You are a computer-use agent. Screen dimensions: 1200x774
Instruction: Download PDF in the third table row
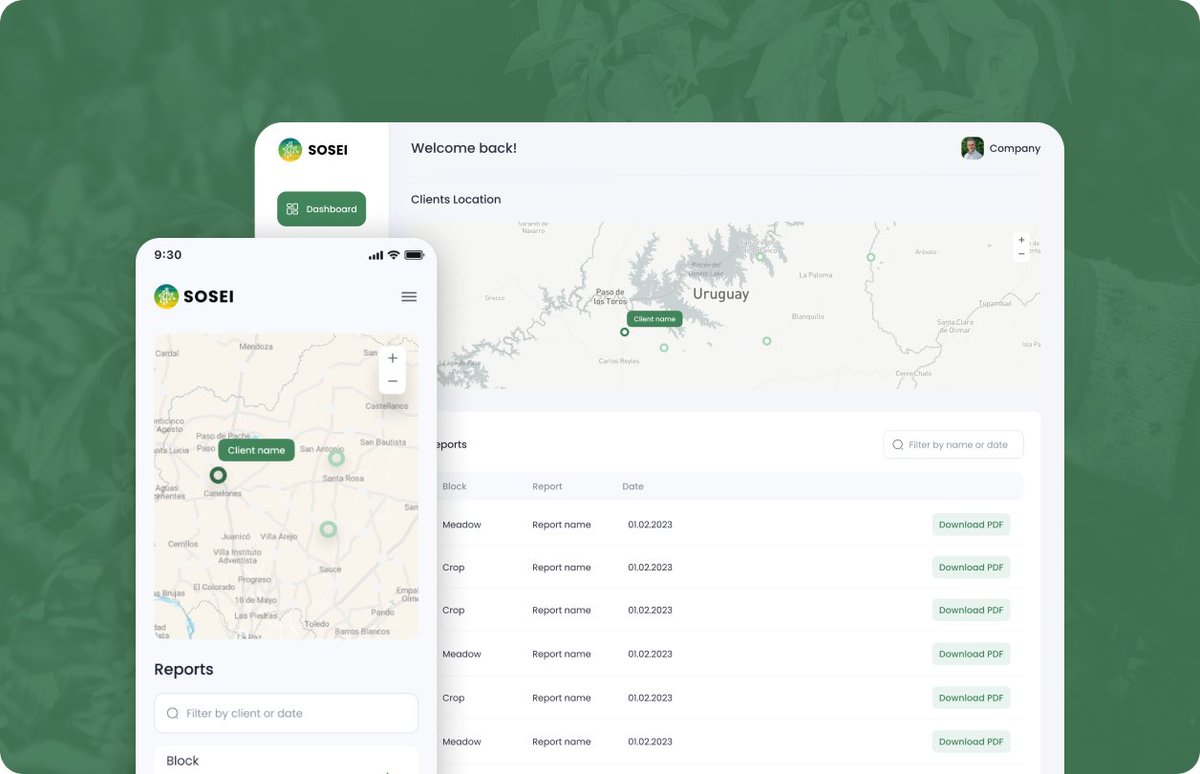point(971,610)
